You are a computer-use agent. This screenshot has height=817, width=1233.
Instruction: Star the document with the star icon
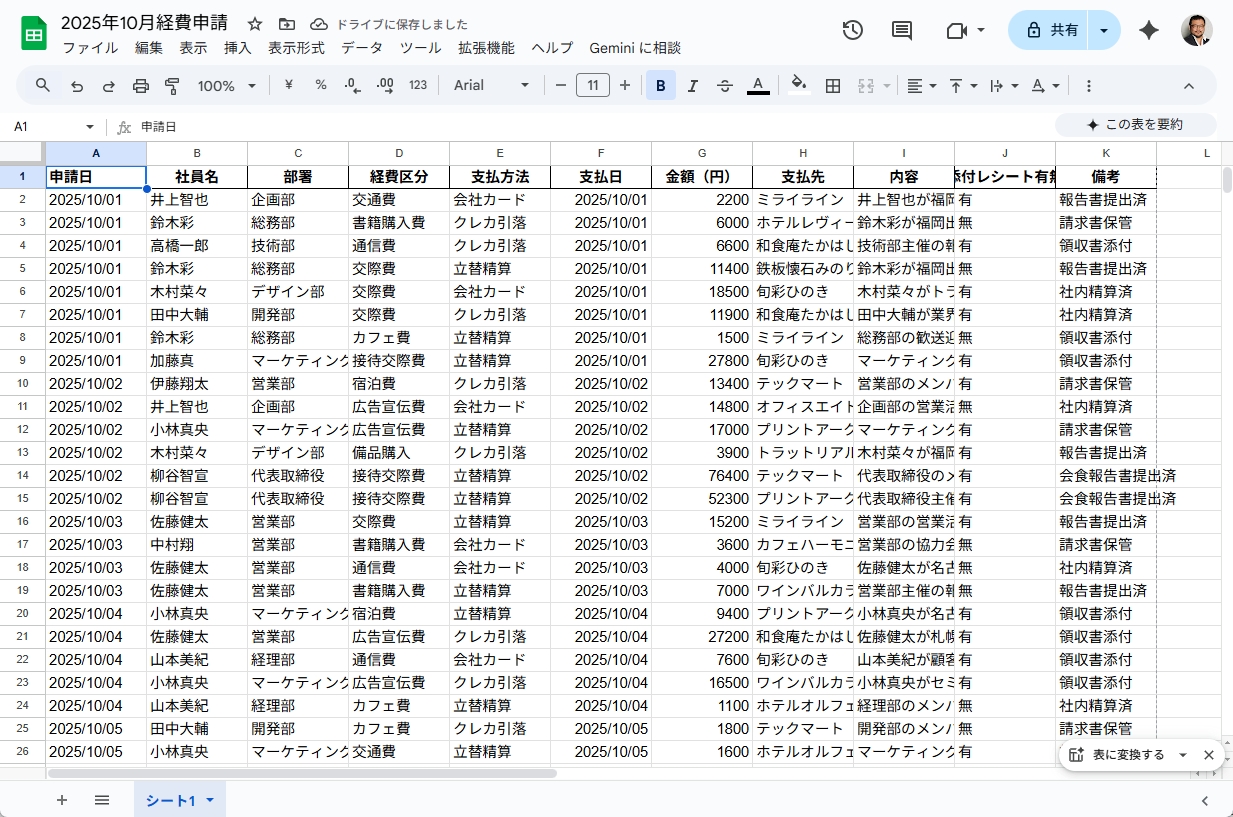pos(255,24)
